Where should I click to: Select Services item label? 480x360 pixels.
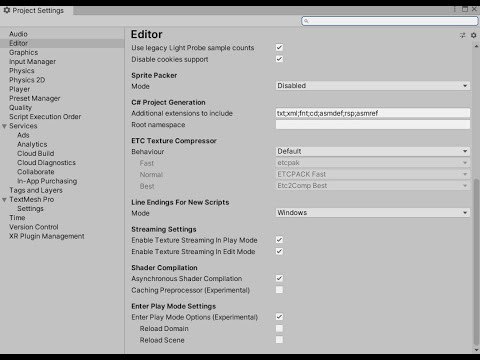(23, 126)
